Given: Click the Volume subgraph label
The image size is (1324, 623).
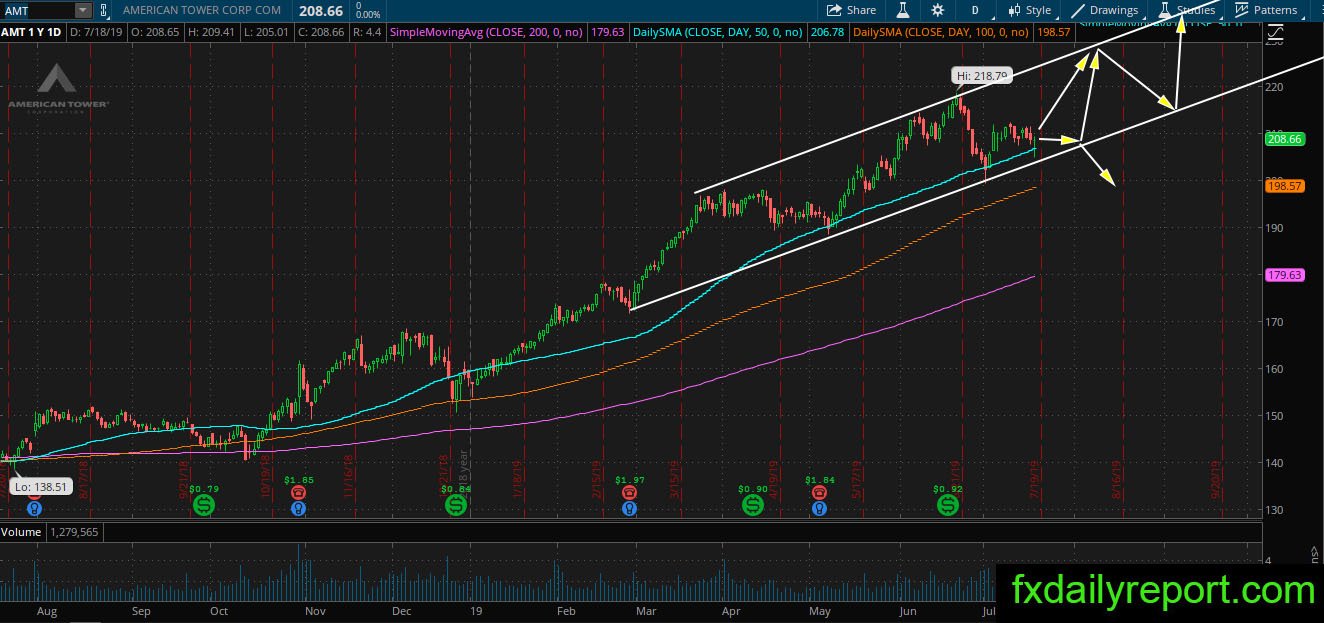Looking at the screenshot, I should 21,532.
